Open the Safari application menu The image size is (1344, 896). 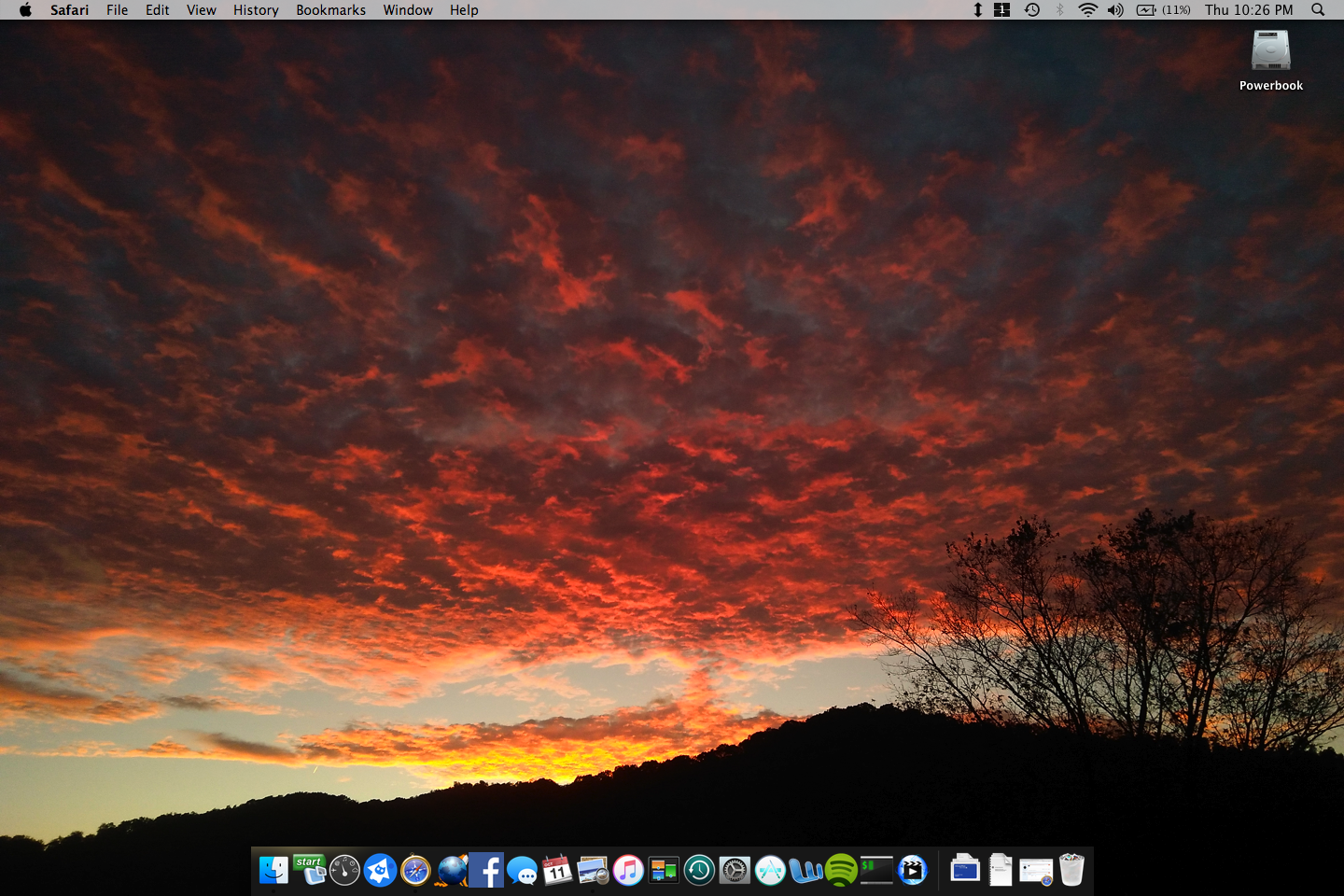pos(70,10)
